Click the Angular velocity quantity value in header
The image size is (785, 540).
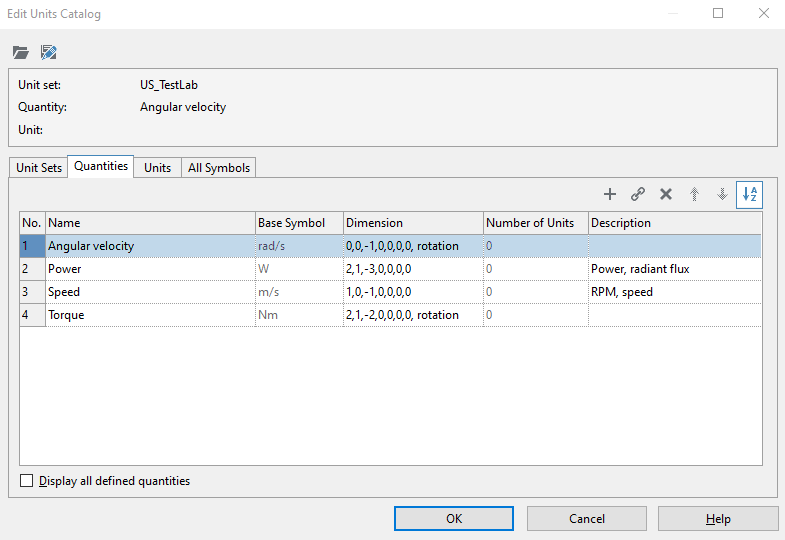pyautogui.click(x=183, y=107)
